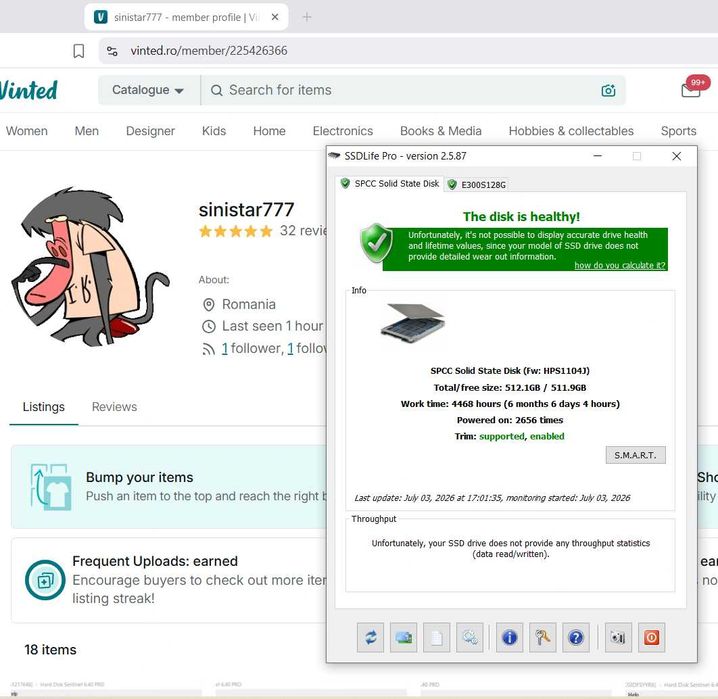
Task: Click the sinistar777 profile avatar picture
Action: point(90,266)
